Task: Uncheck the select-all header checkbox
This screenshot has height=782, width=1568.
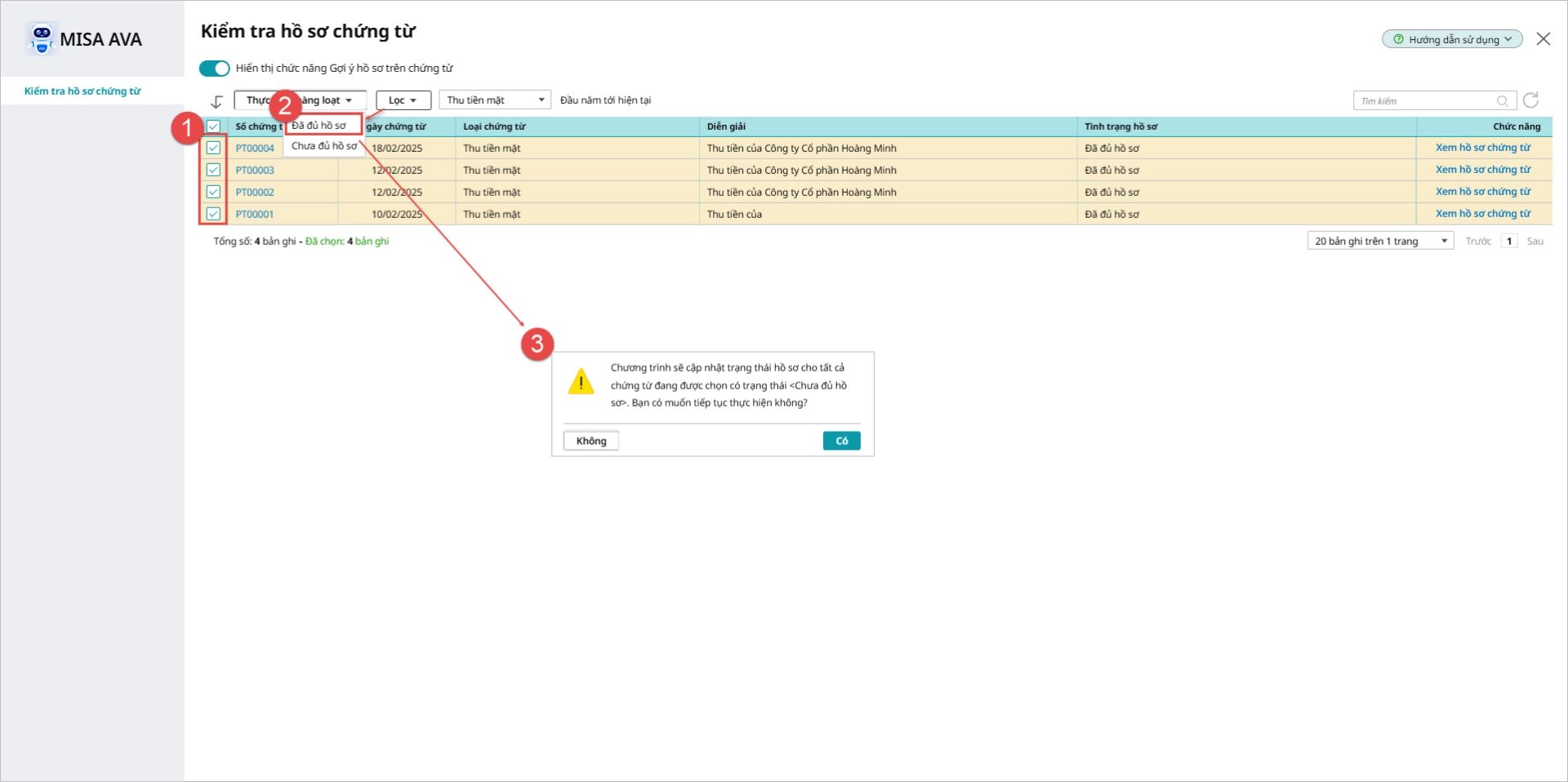Action: click(x=213, y=127)
